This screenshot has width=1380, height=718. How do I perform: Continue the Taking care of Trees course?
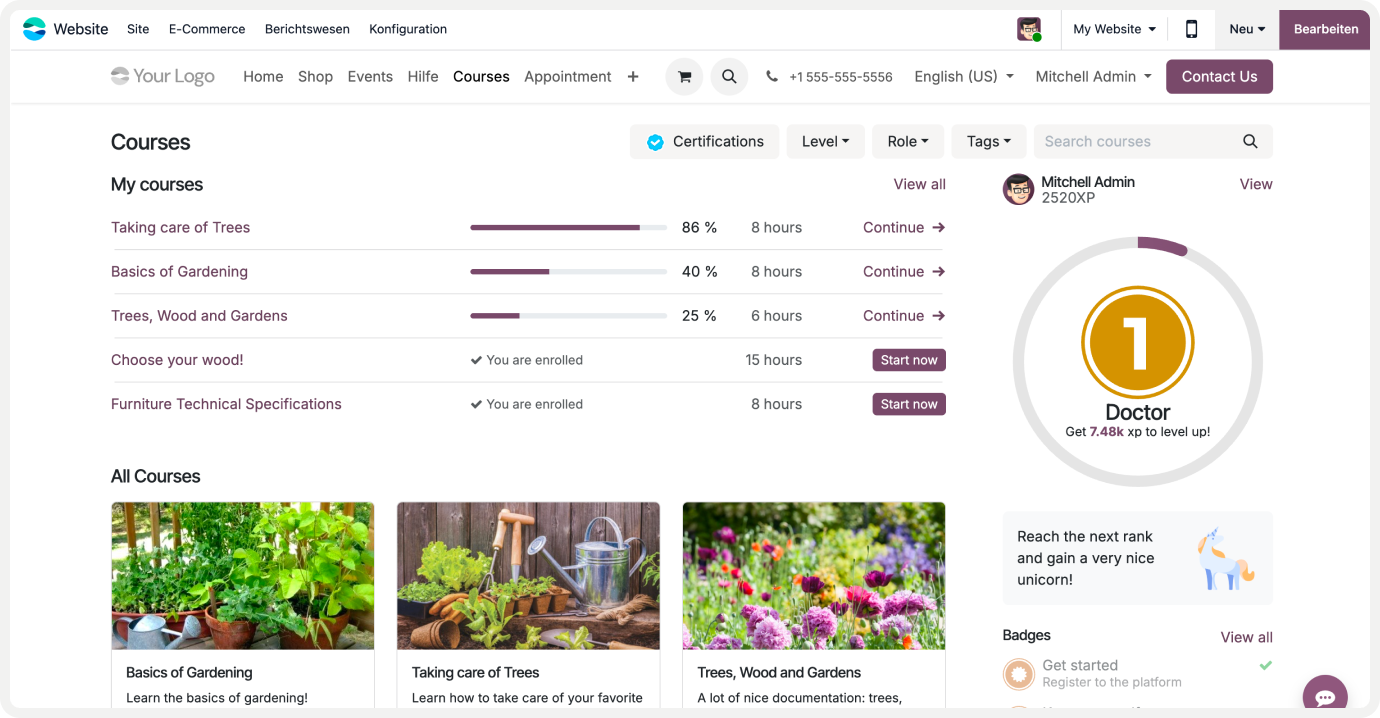(904, 227)
